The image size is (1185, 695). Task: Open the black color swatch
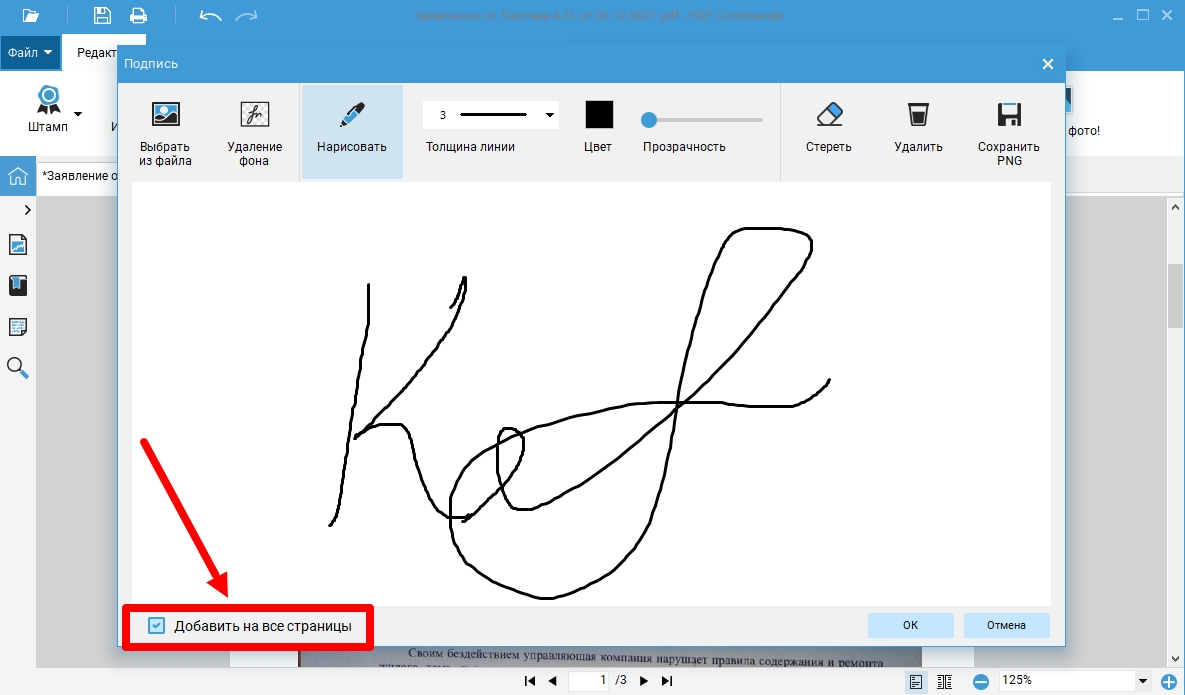598,115
